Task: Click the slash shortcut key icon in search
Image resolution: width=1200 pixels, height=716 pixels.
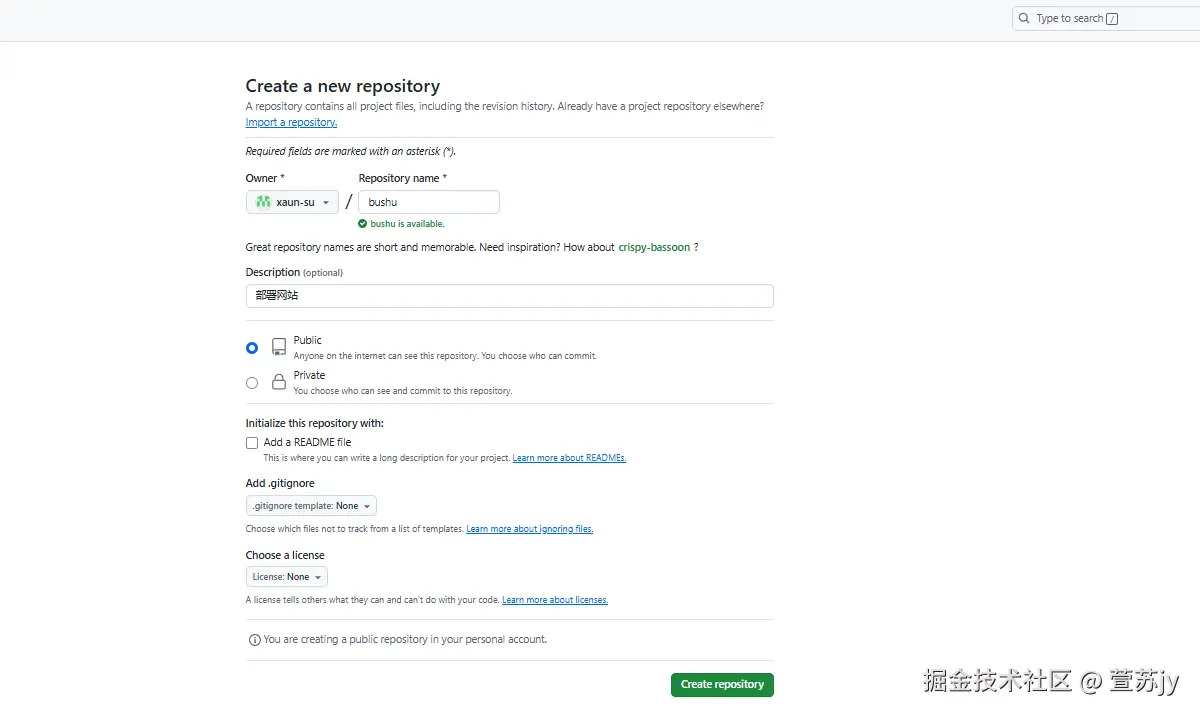Action: [x=1113, y=19]
